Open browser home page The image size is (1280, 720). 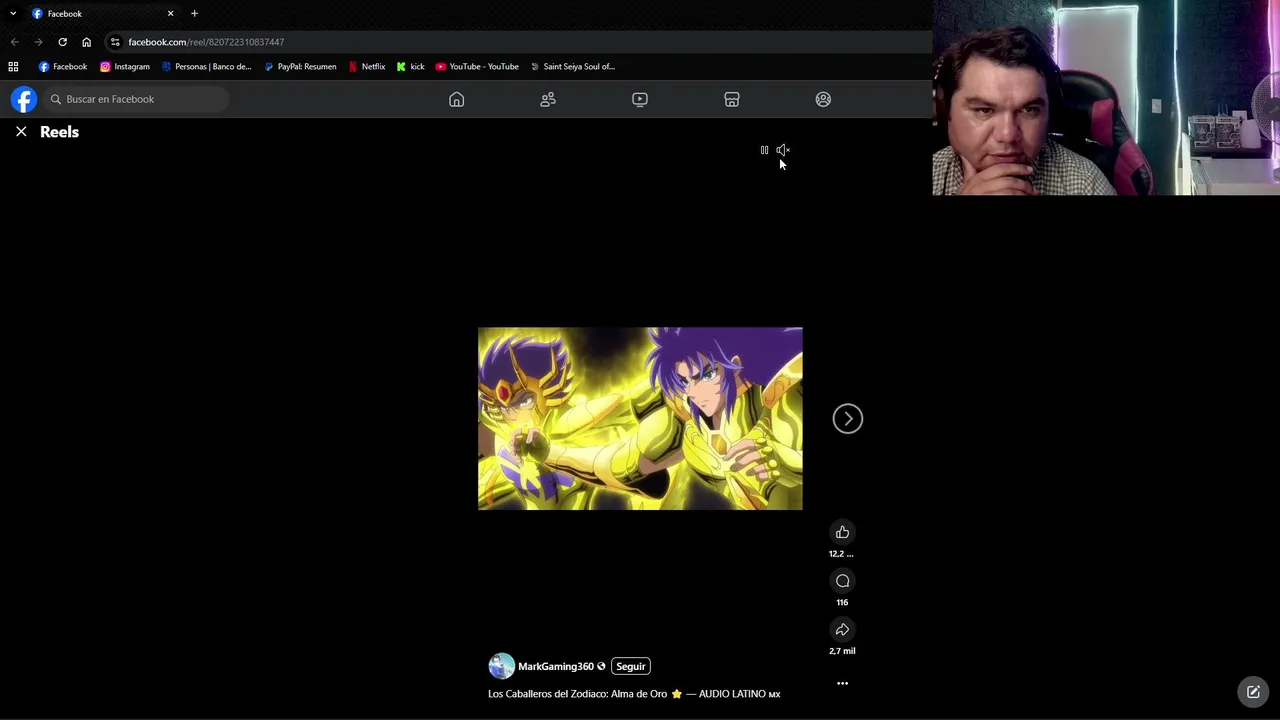86,42
